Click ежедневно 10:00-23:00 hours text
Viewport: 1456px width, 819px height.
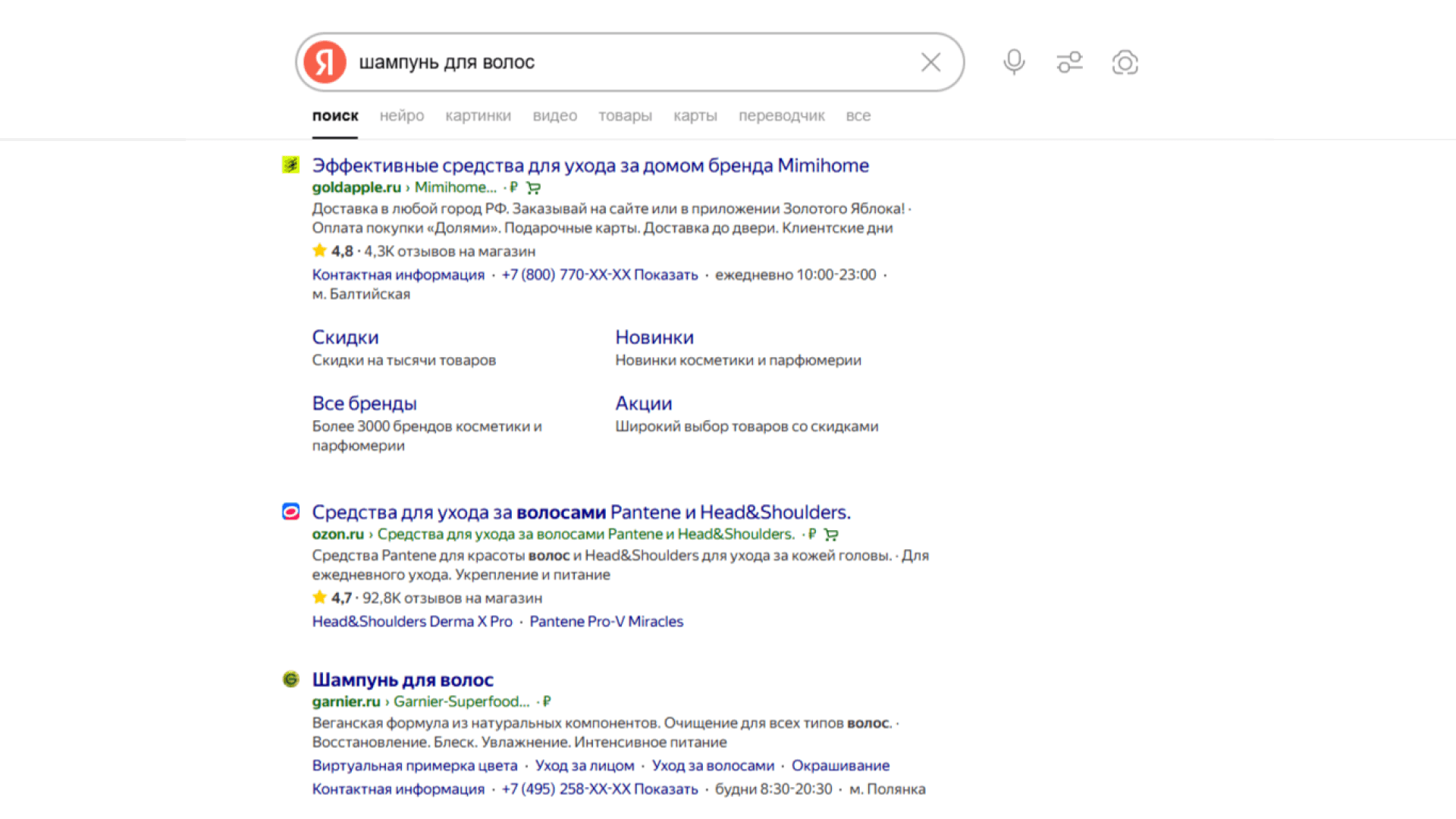coord(795,275)
